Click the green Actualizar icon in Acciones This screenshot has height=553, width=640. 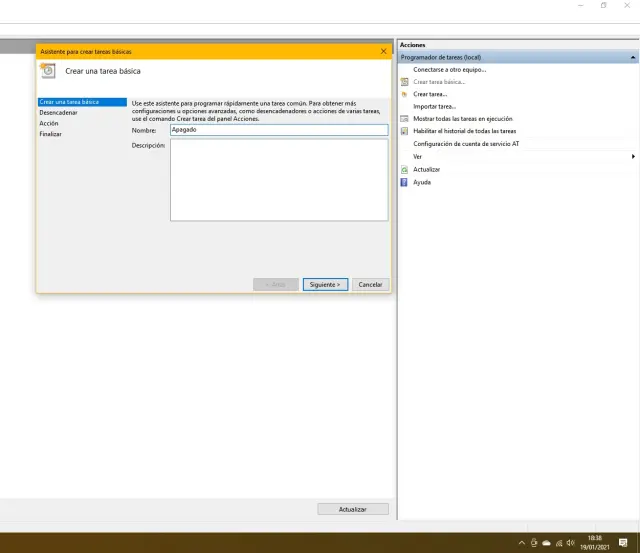pos(404,170)
